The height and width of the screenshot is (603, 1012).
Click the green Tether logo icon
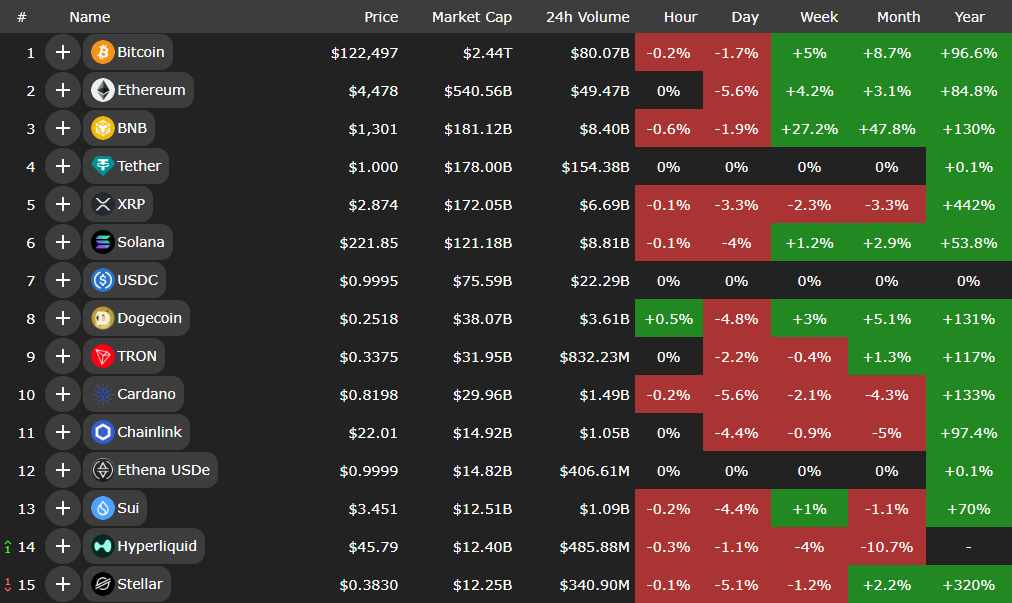tap(103, 166)
